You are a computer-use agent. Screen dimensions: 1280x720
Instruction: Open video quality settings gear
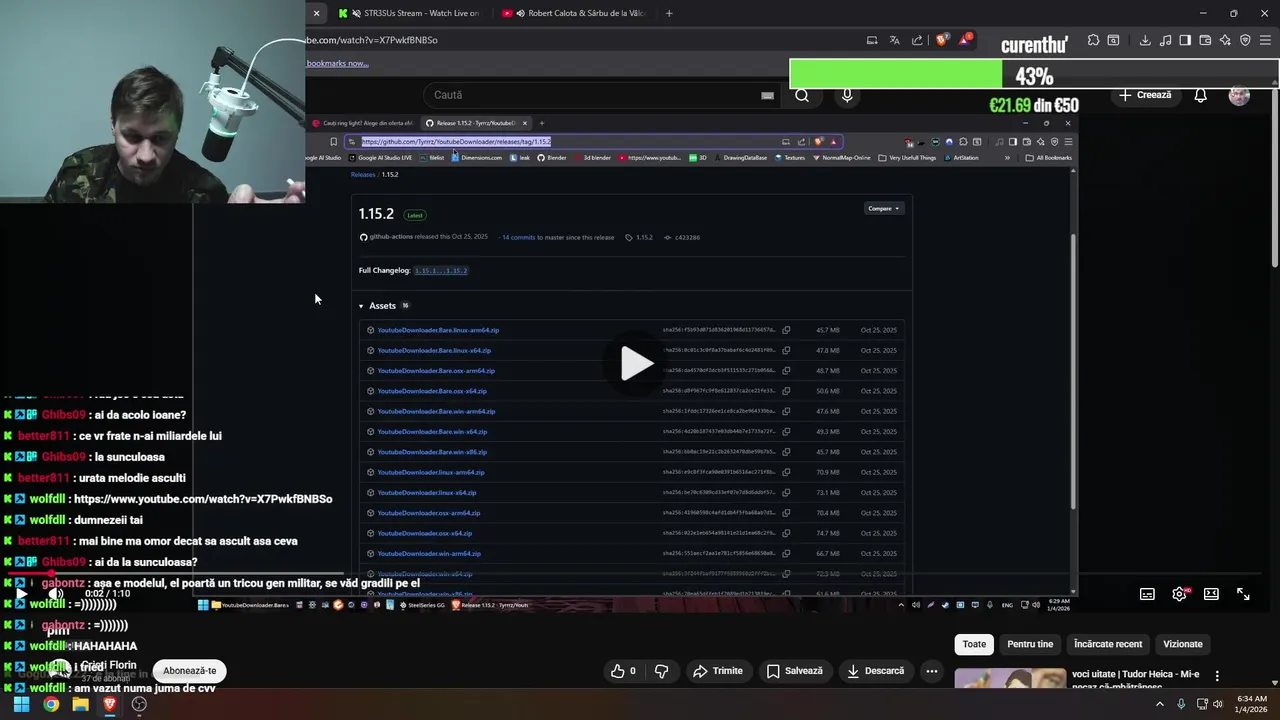click(x=1180, y=594)
